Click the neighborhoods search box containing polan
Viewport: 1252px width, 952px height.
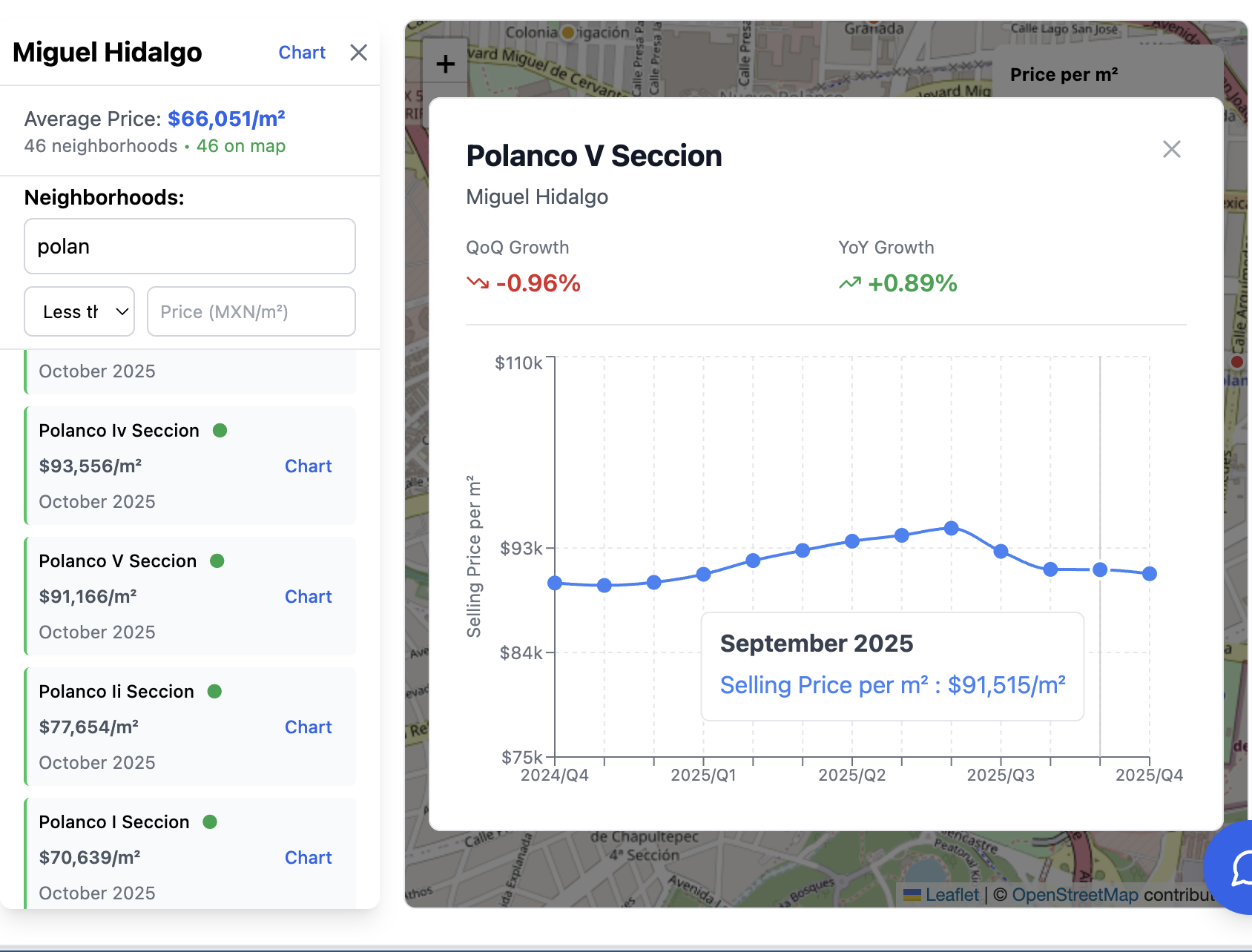(x=189, y=246)
